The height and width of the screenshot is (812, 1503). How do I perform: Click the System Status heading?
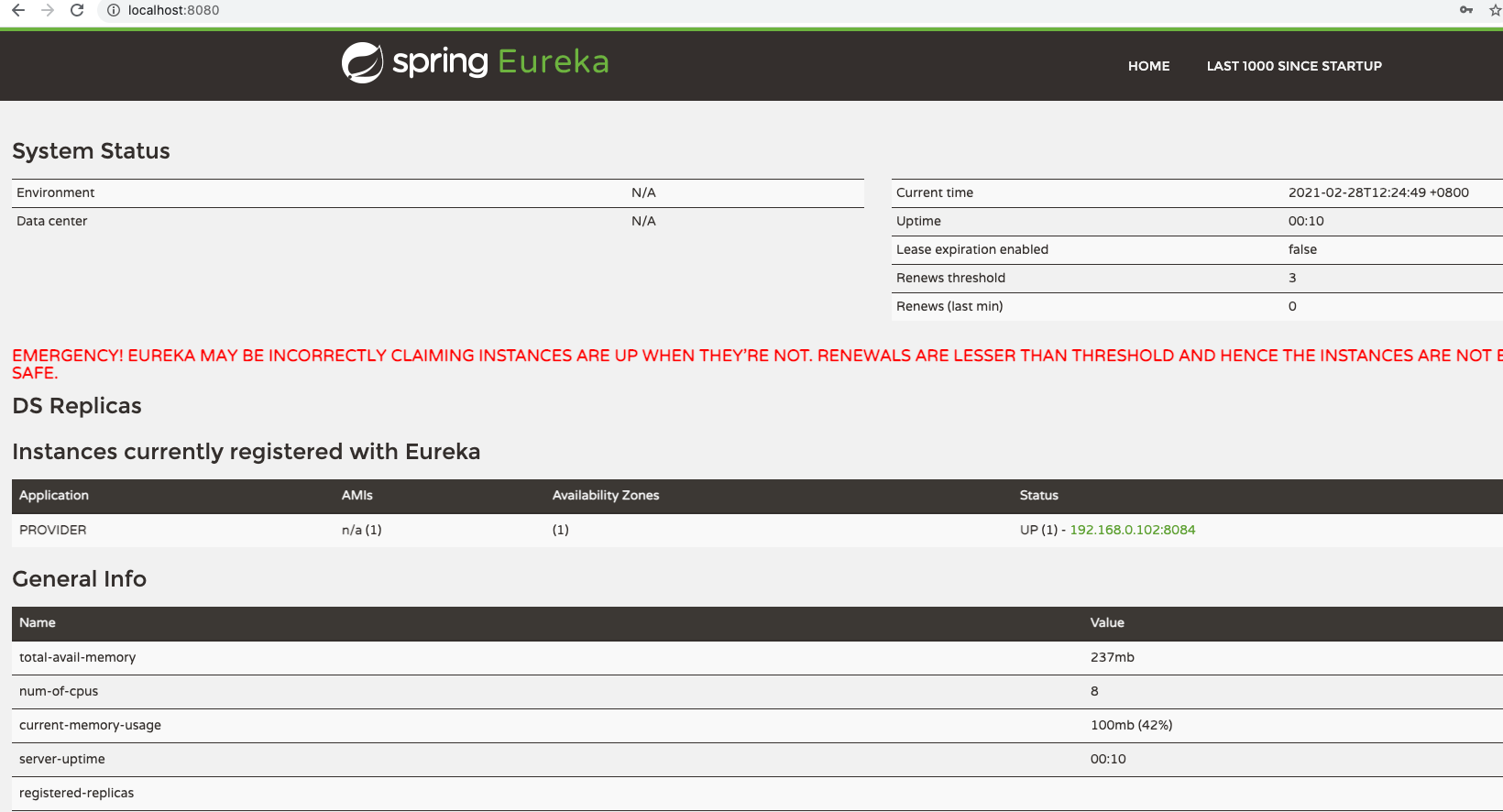point(91,151)
